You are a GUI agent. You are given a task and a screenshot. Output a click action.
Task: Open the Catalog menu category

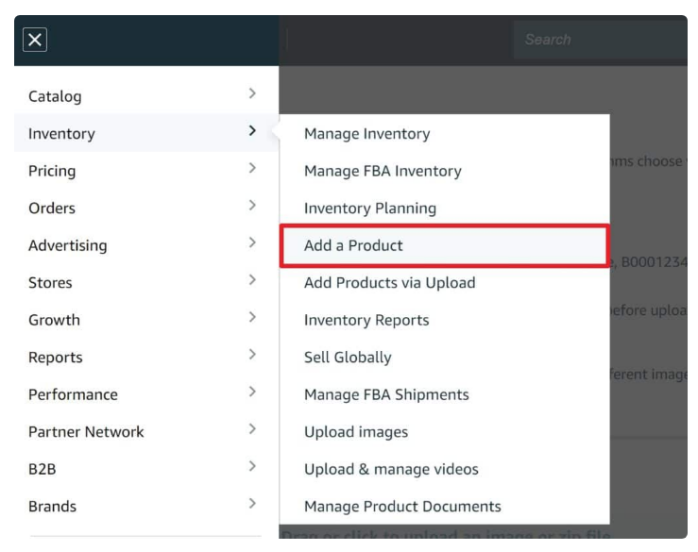coord(146,96)
